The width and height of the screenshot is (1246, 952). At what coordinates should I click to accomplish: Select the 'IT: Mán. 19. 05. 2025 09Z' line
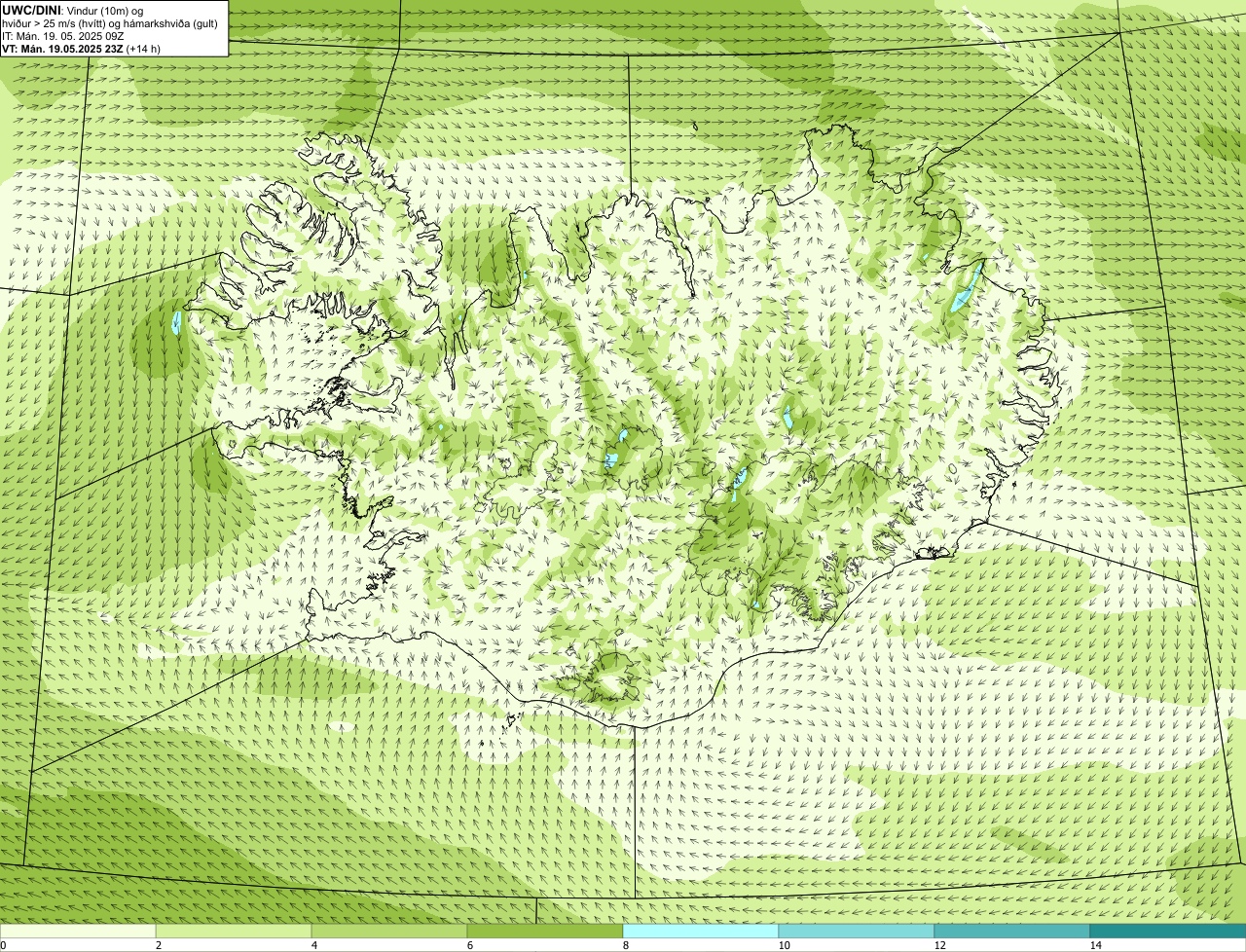[x=63, y=35]
